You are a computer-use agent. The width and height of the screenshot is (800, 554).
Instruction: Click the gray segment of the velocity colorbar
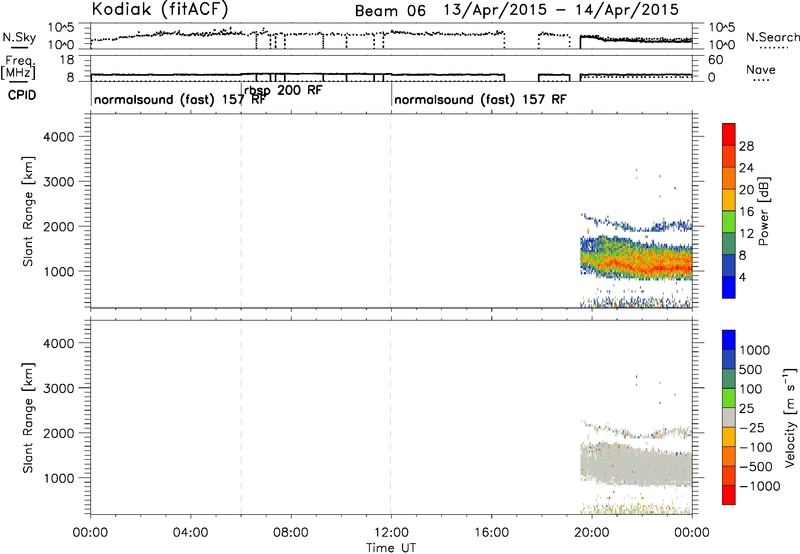click(x=729, y=417)
